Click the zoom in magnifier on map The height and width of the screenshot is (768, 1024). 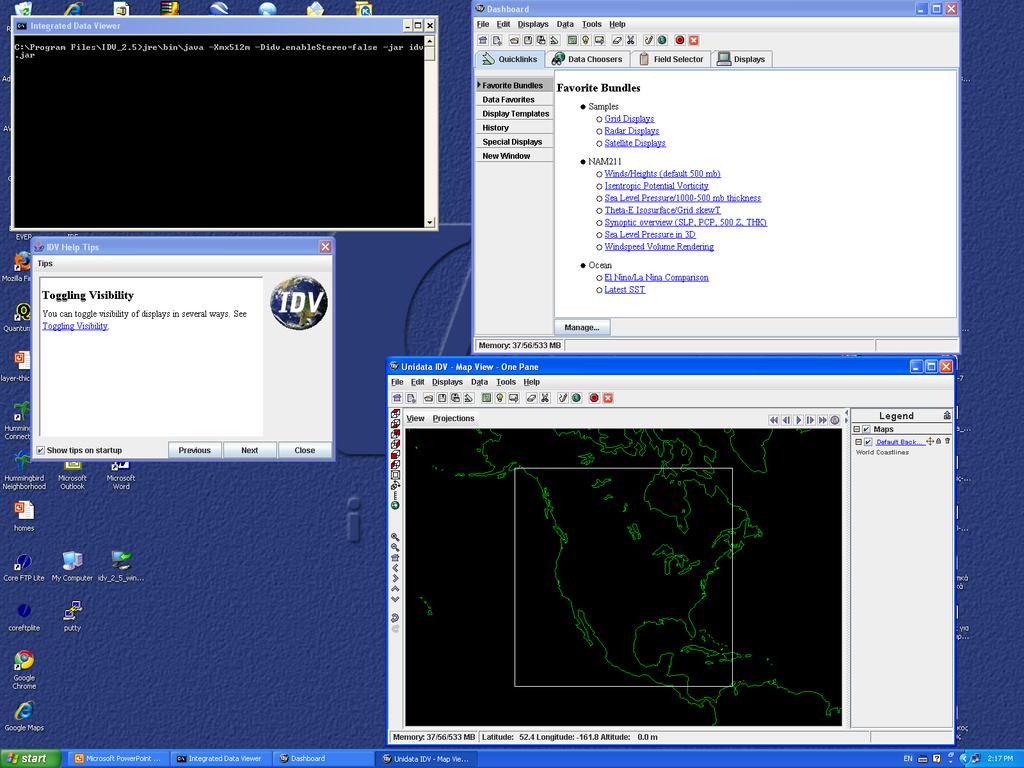(395, 537)
